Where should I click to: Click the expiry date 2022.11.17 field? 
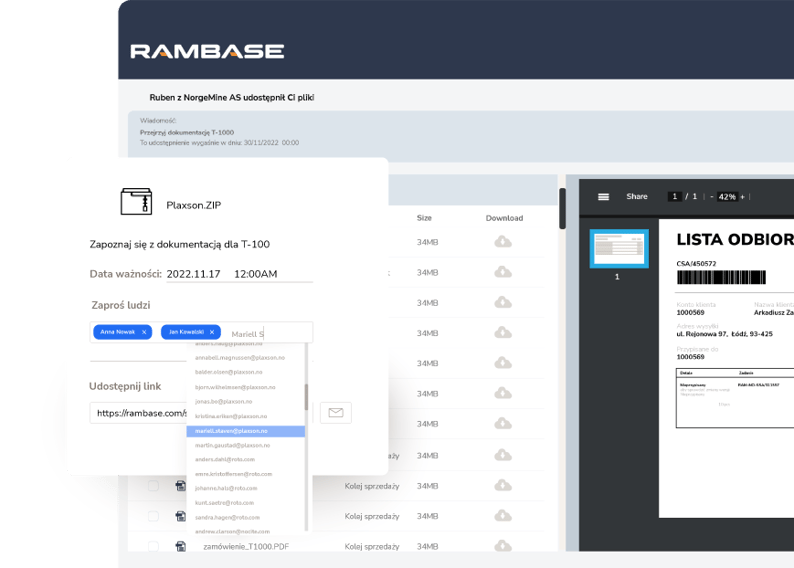[193, 274]
